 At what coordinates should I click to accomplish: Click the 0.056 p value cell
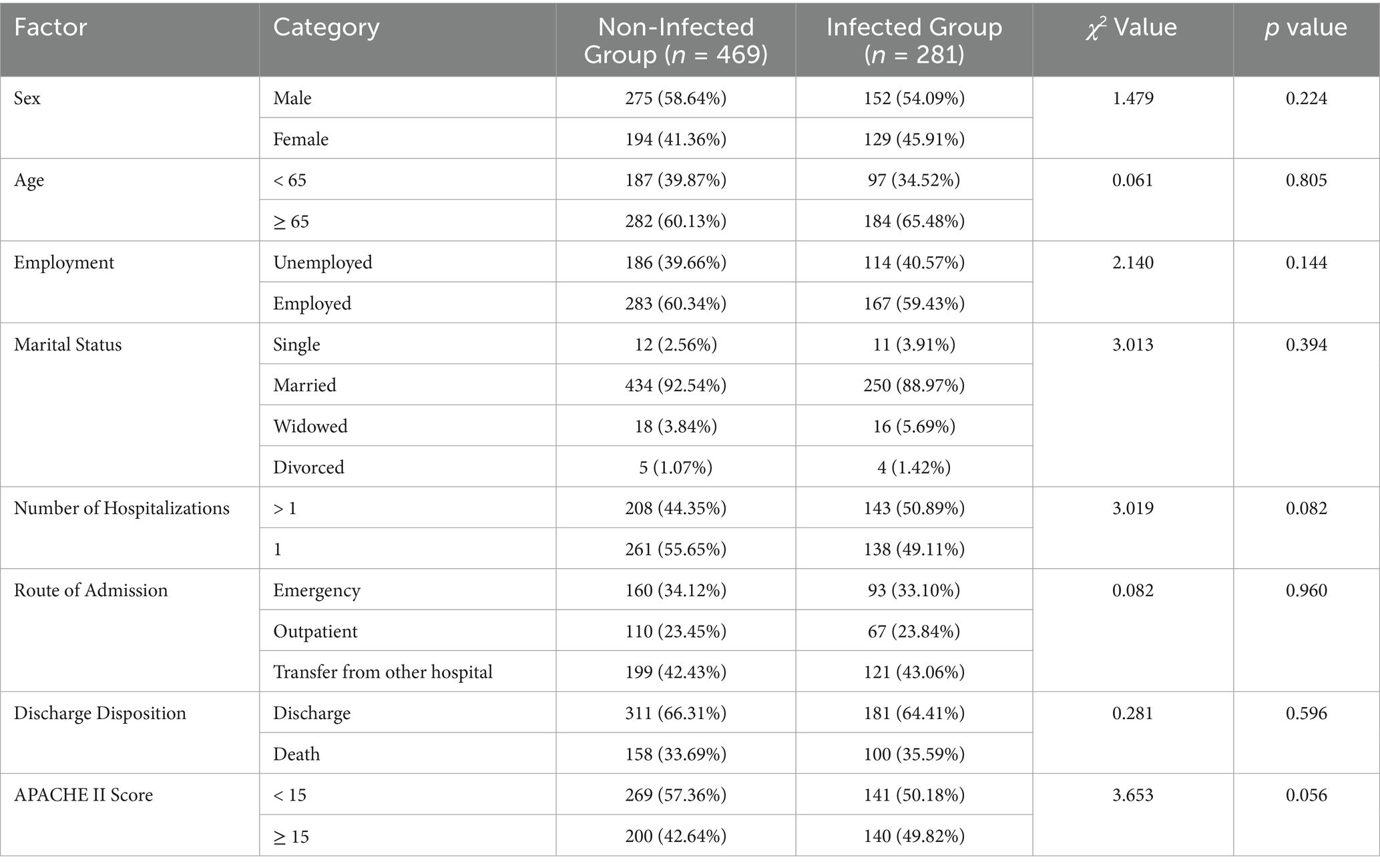(x=1306, y=795)
